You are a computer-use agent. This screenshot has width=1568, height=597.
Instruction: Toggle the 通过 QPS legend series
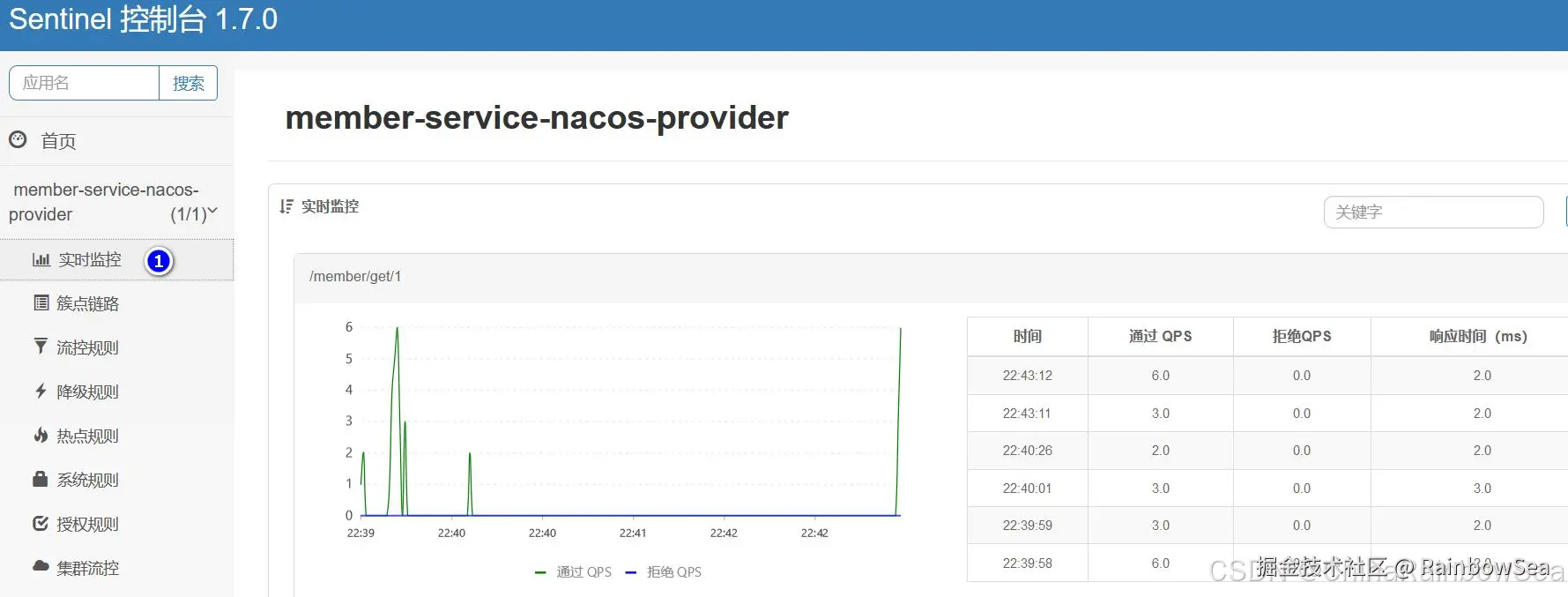coord(574,571)
